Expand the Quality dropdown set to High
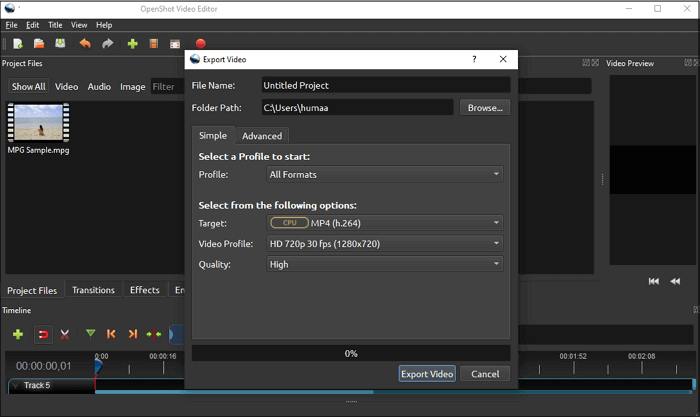 pos(384,264)
